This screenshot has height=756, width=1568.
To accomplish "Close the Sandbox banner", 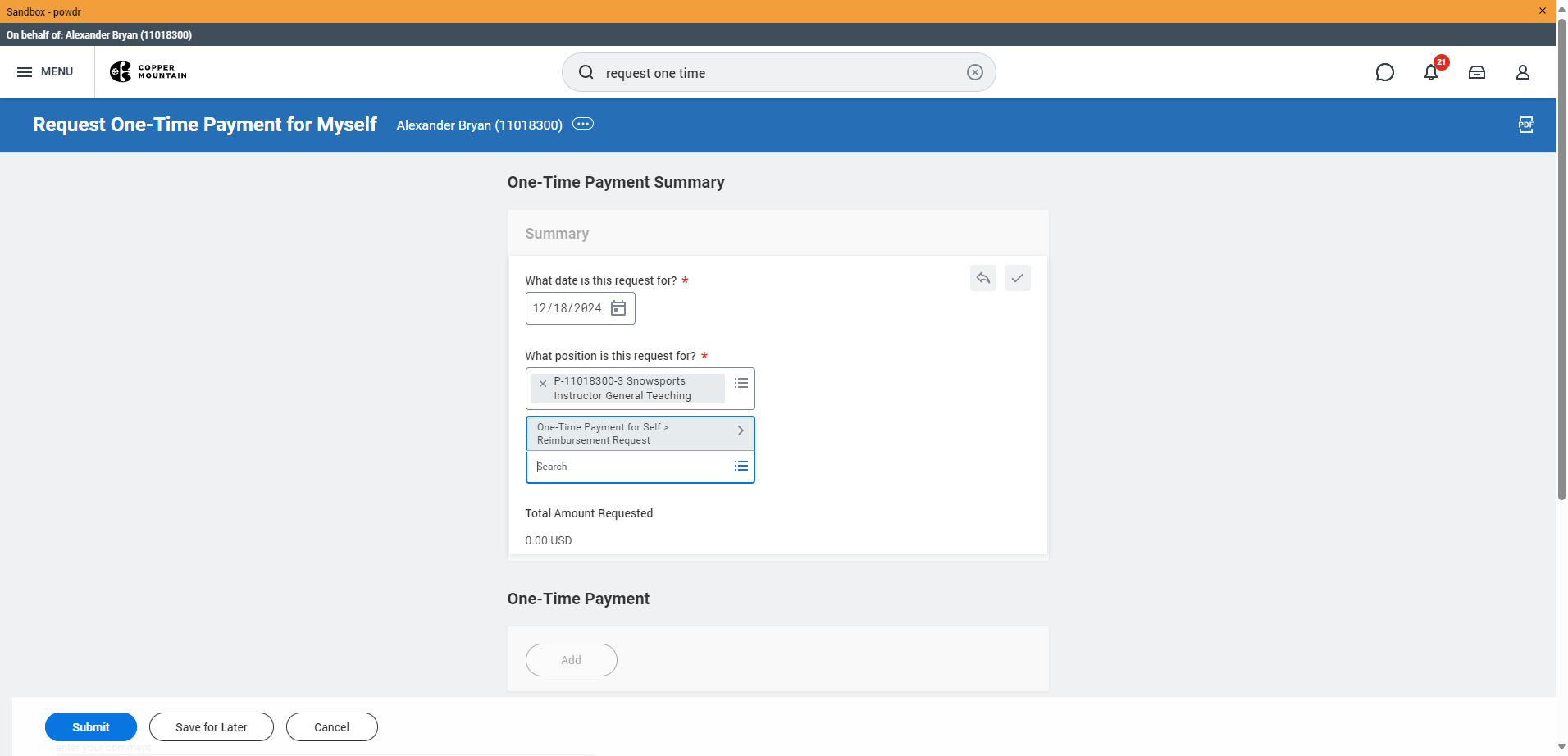I will [1543, 11].
